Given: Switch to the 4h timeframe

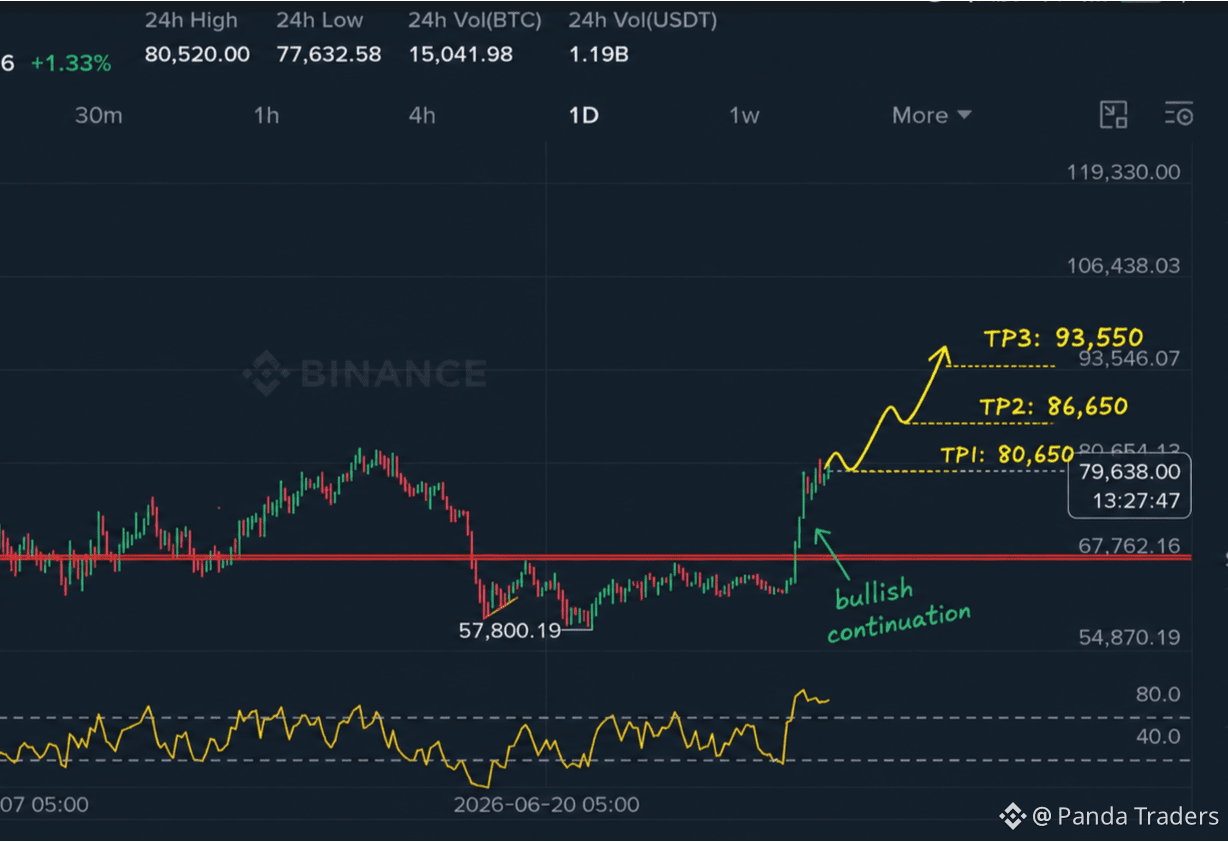Looking at the screenshot, I should coord(422,115).
